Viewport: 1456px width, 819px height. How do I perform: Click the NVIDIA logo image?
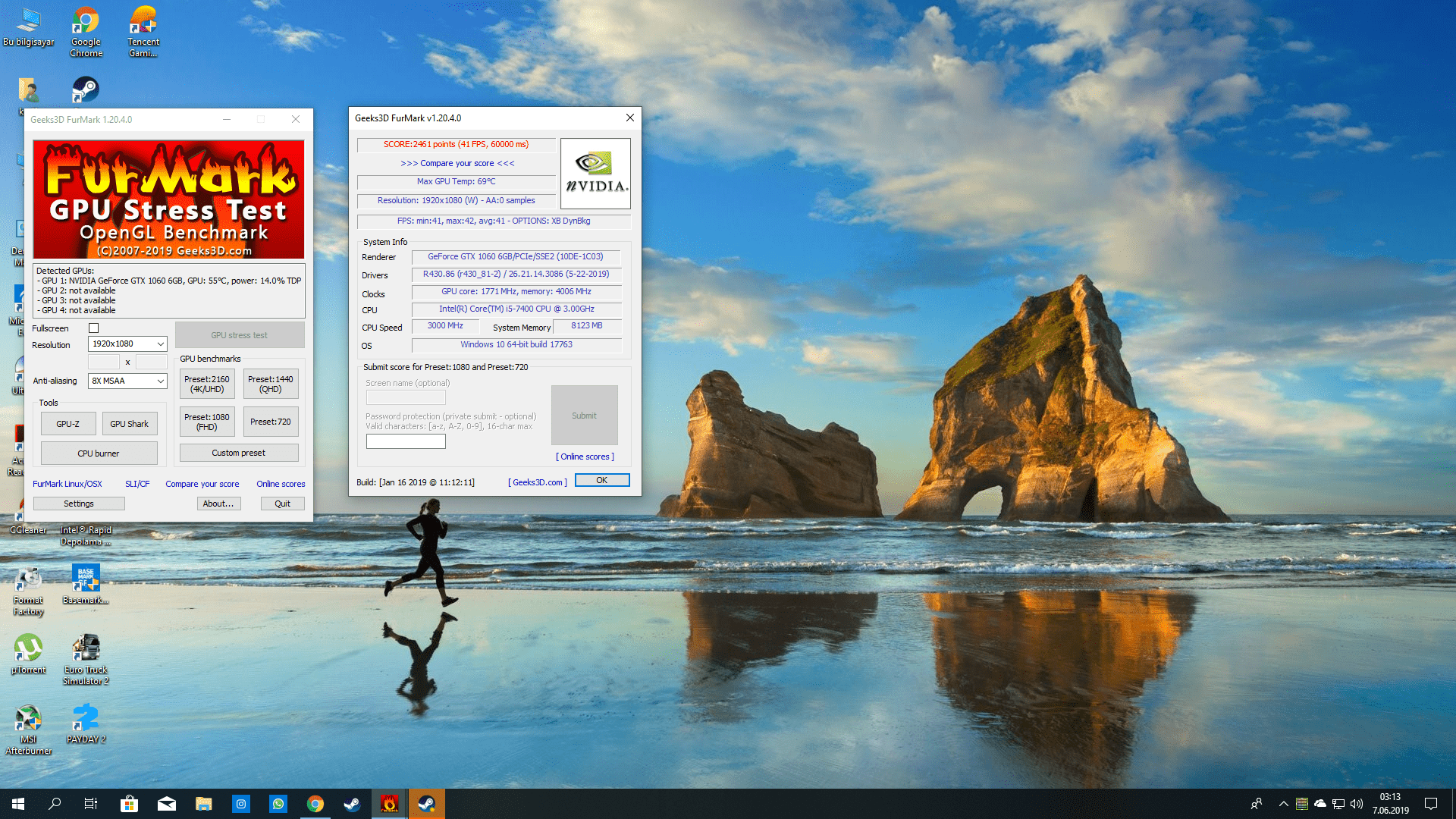pos(595,174)
